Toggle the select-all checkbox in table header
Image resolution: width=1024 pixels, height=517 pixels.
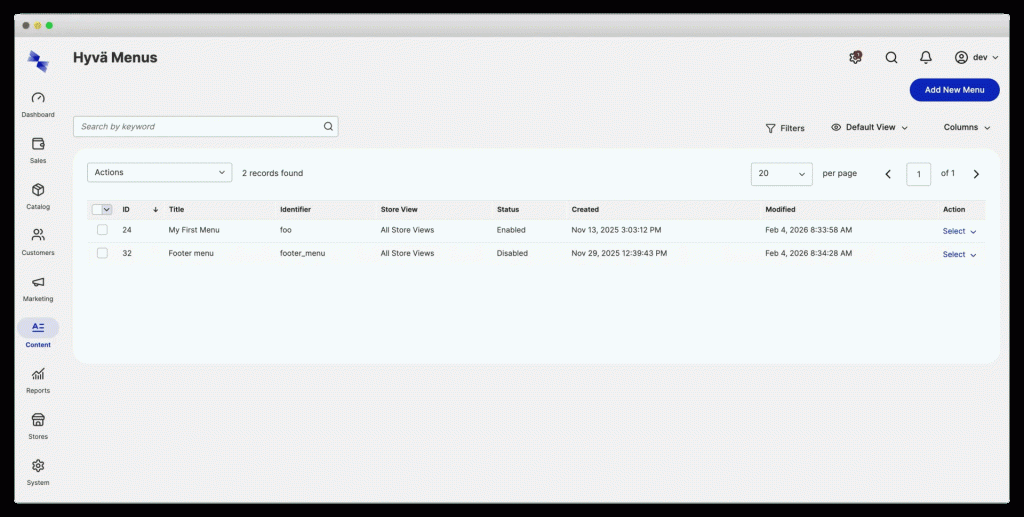(x=97, y=210)
